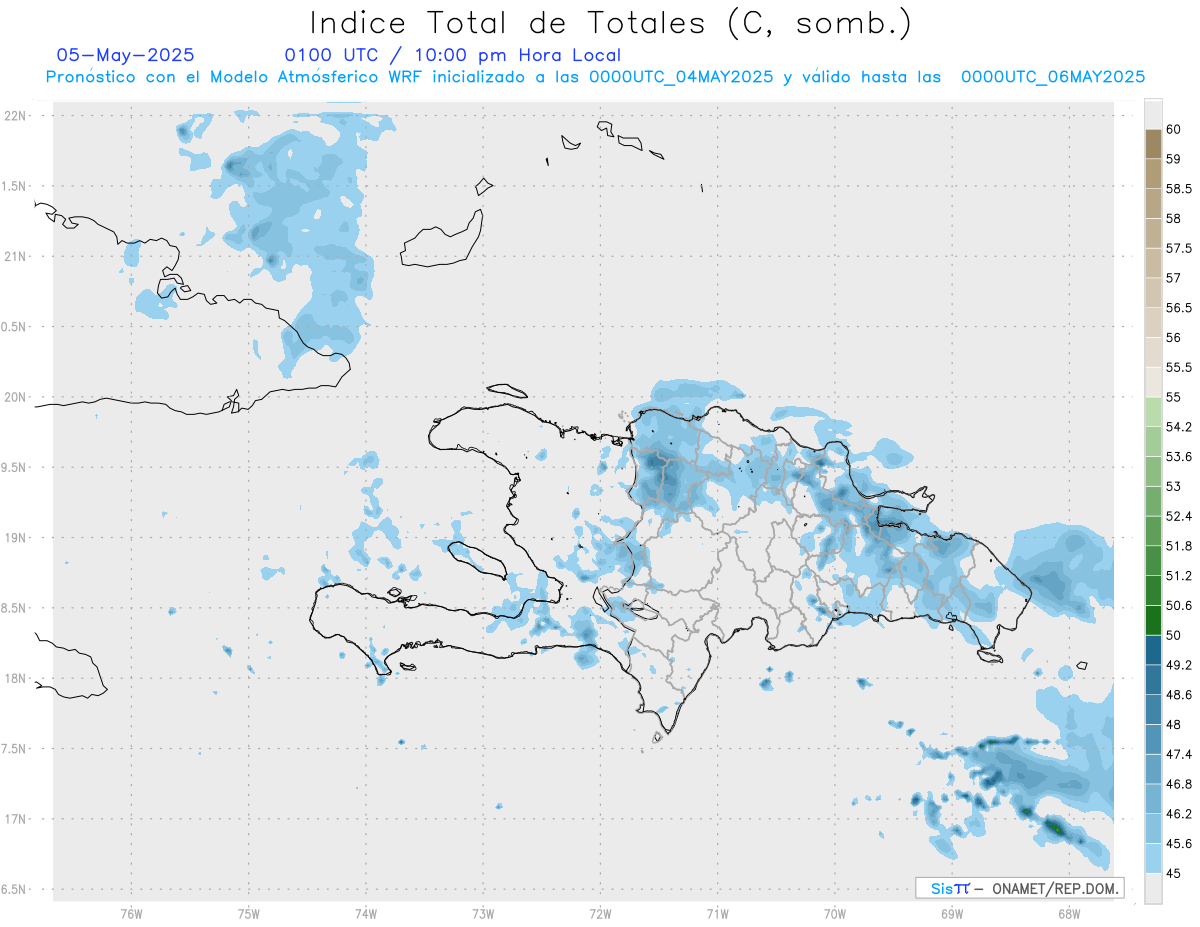Pick the lightest blue swatch between 45 and 45.6
The image size is (1200, 927).
click(x=1153, y=858)
